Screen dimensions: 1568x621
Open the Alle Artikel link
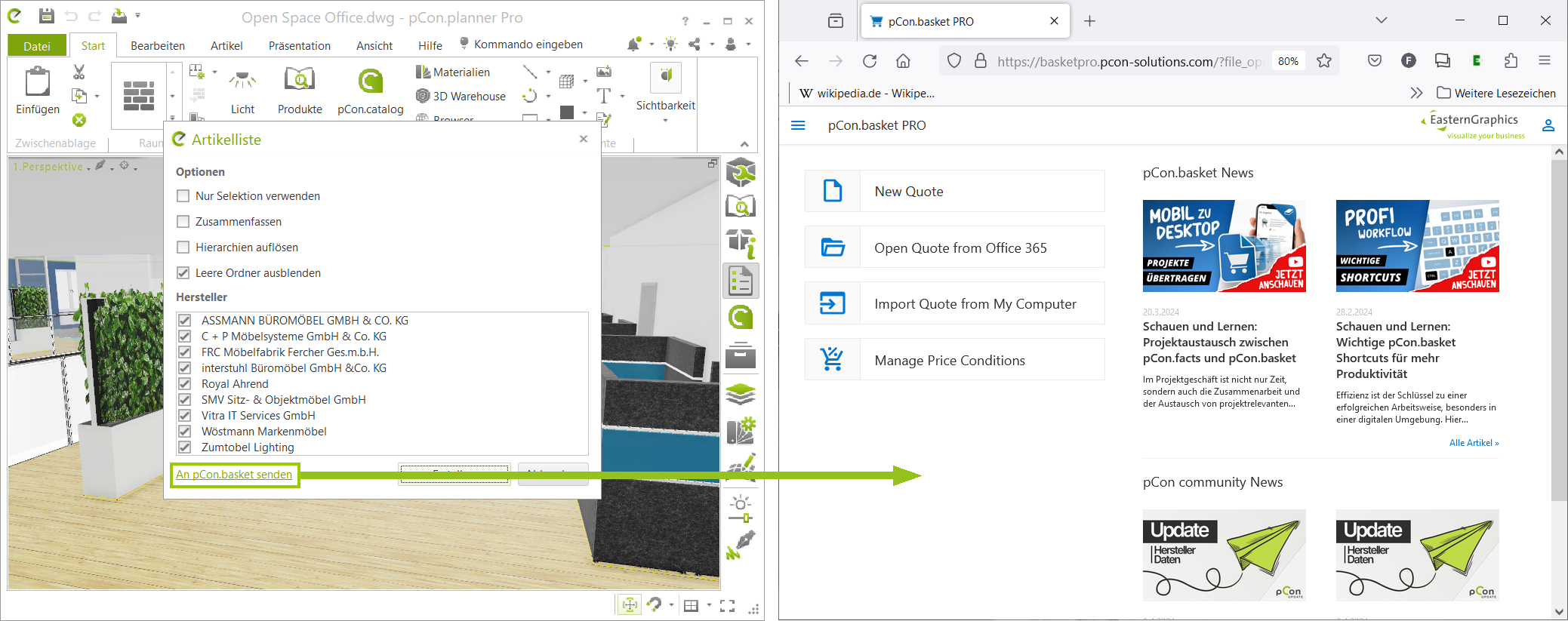click(1474, 443)
